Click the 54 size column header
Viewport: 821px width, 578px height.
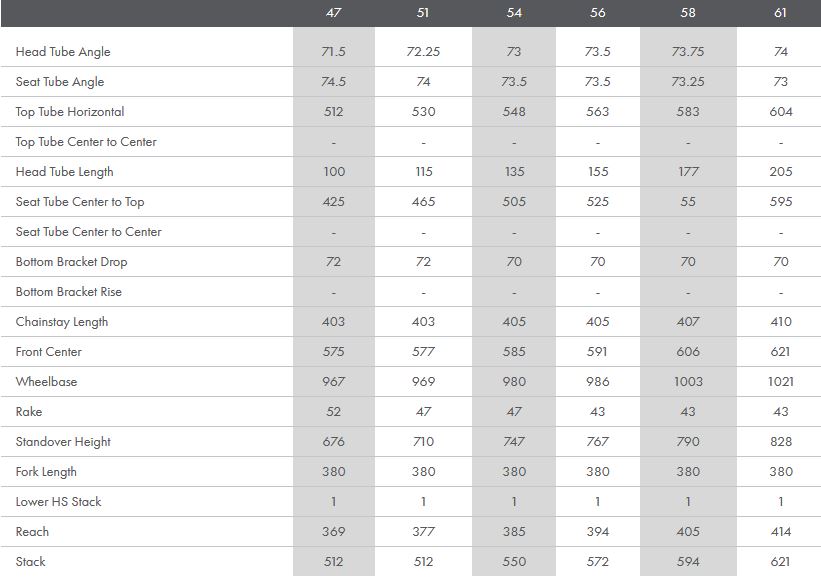tap(514, 13)
